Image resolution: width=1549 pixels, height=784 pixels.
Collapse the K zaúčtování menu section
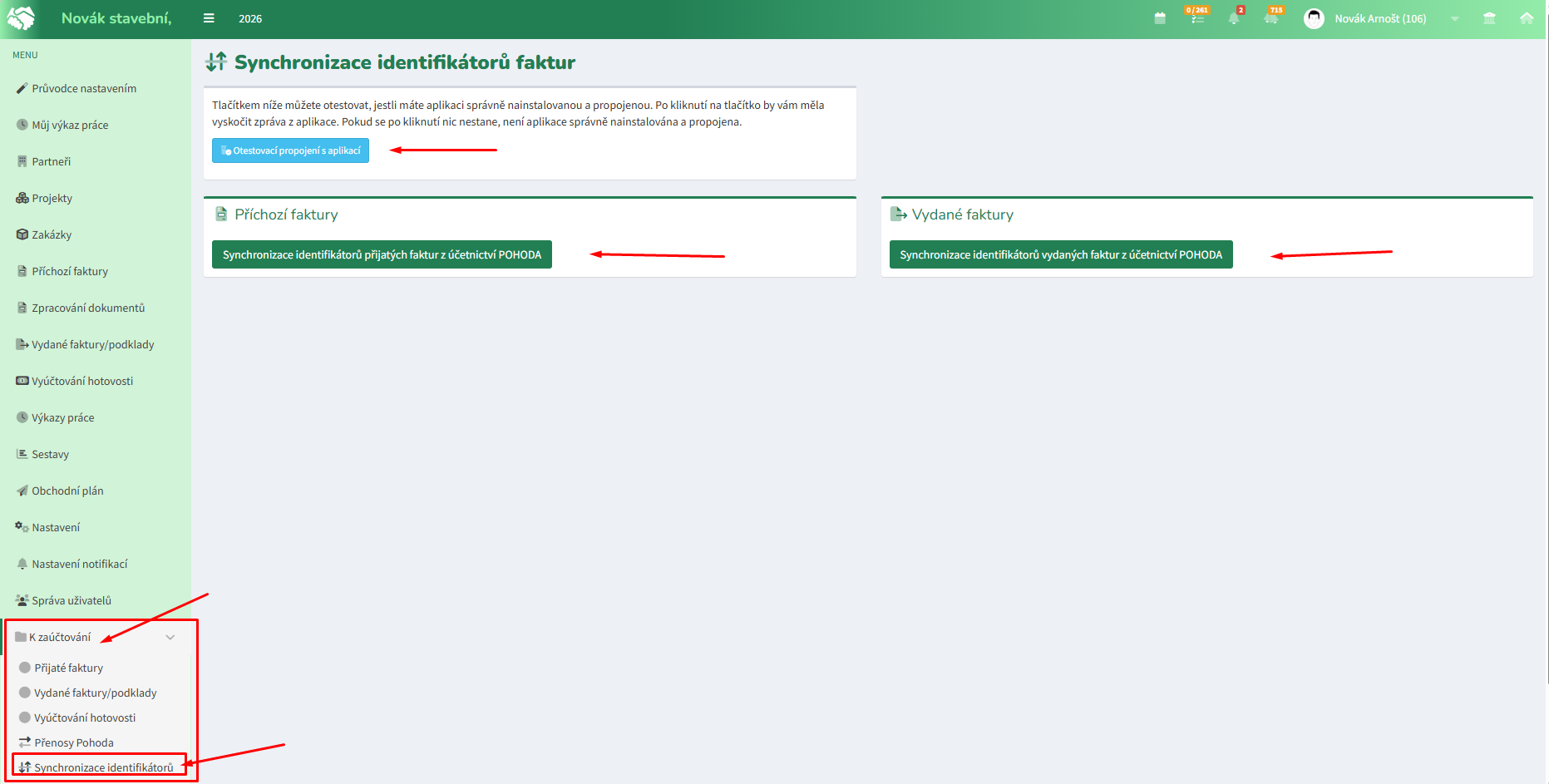(170, 638)
